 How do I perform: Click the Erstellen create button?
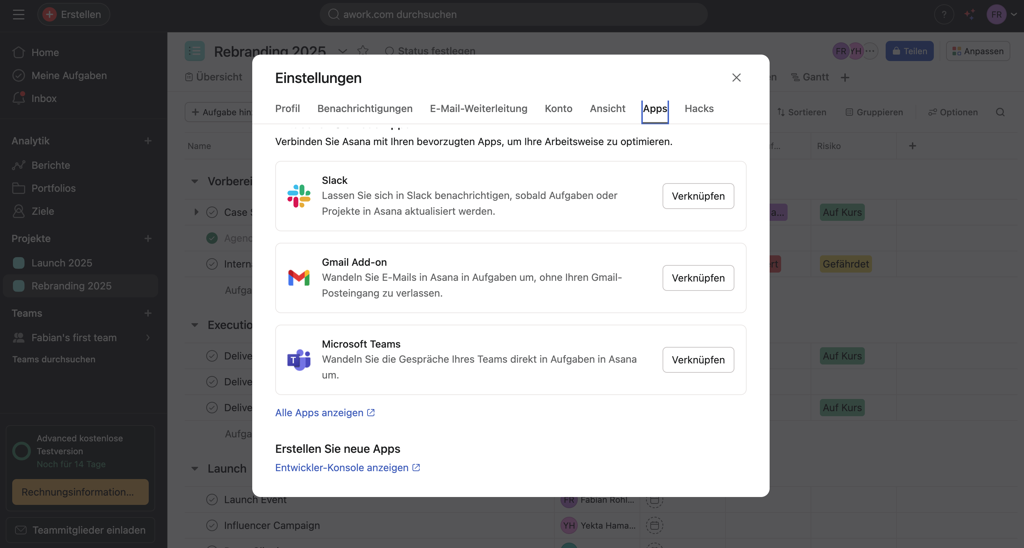pyautogui.click(x=74, y=14)
